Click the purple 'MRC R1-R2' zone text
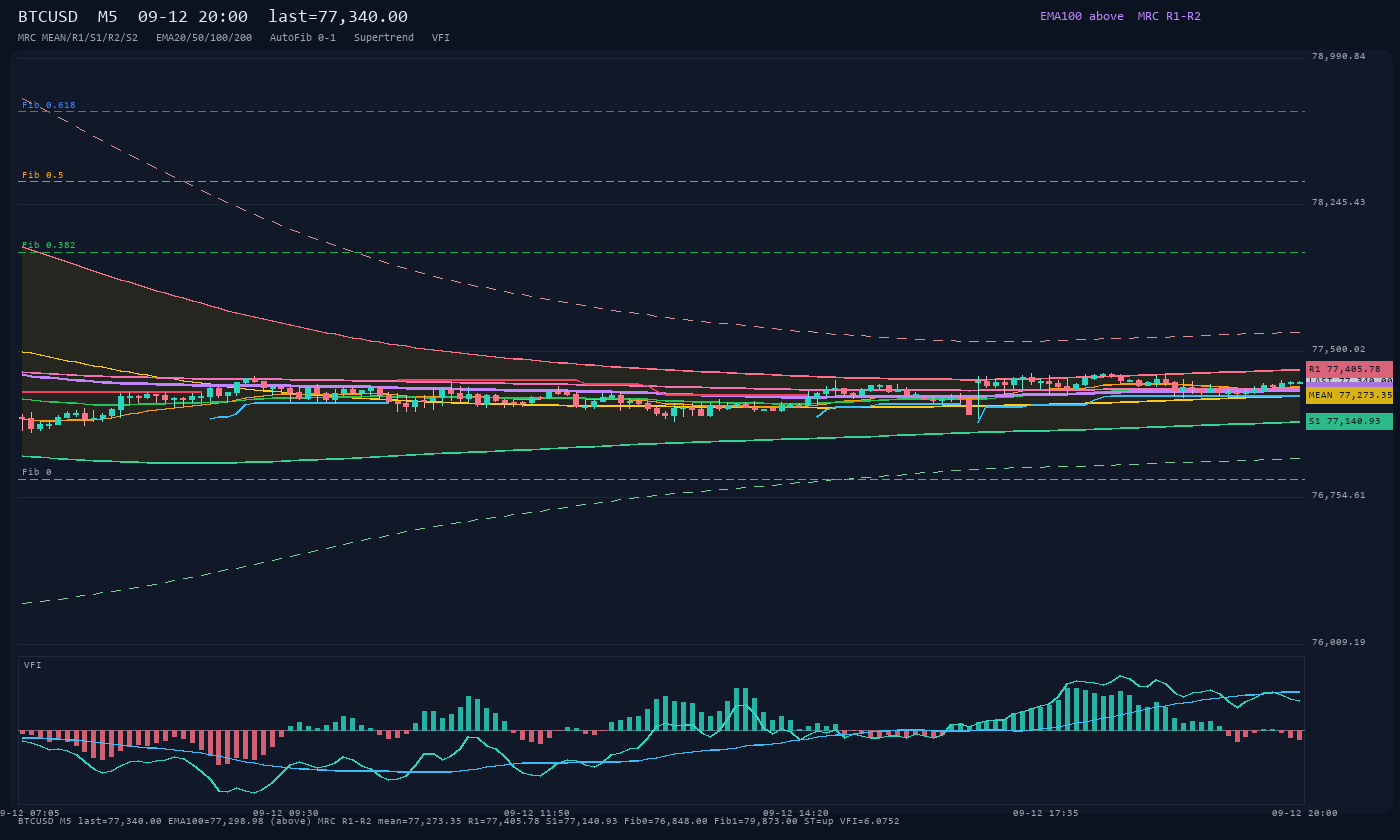1400x840 pixels. [1169, 16]
